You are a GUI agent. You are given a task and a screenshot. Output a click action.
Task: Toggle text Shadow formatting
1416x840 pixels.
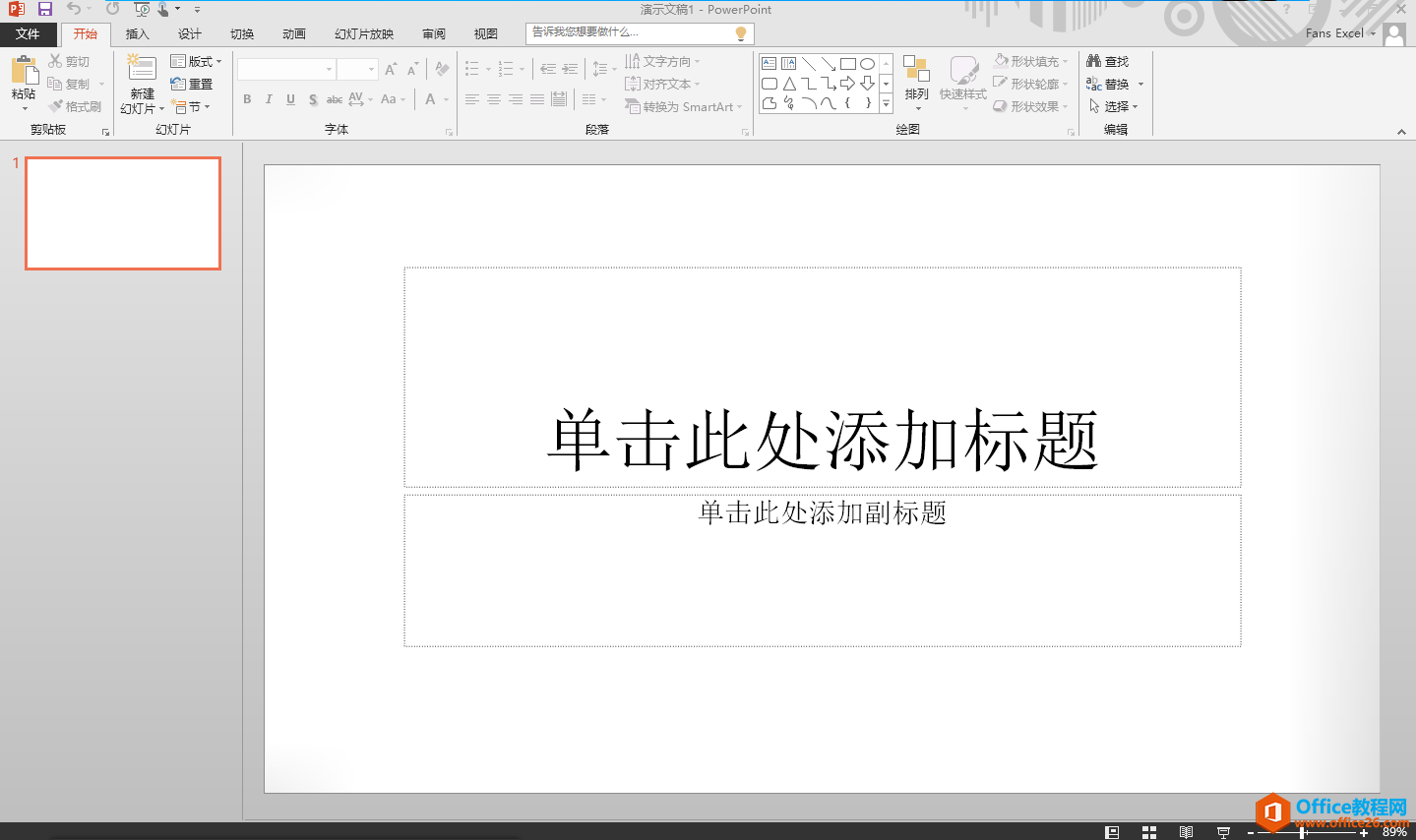[313, 99]
